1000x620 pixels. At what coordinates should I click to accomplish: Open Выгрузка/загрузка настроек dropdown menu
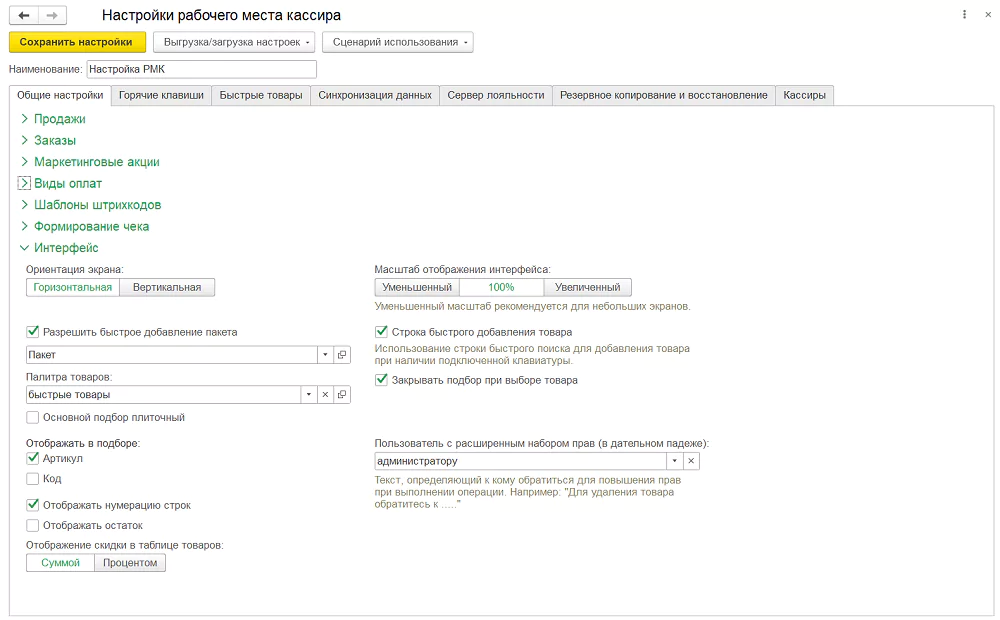coord(234,42)
